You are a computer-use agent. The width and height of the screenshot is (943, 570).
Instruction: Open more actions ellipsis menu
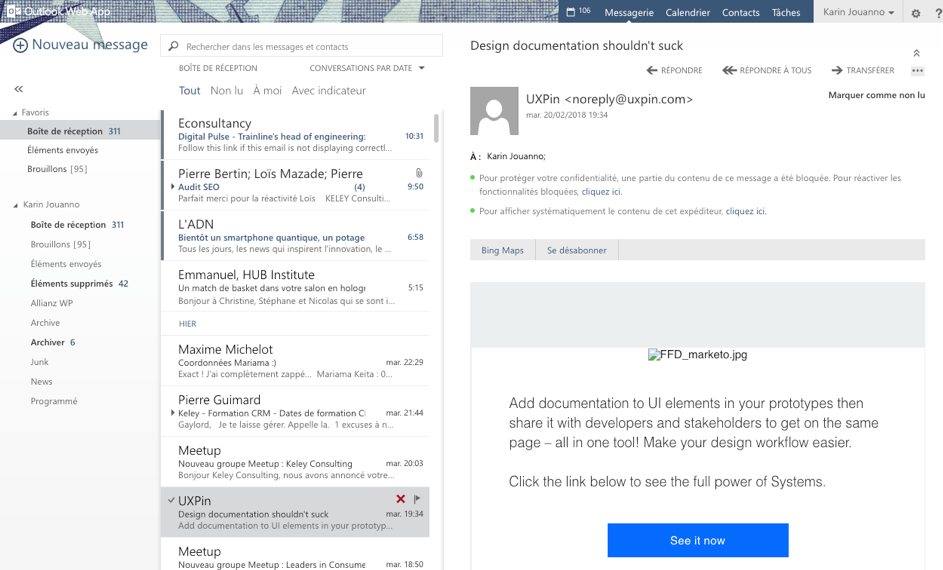tap(917, 70)
